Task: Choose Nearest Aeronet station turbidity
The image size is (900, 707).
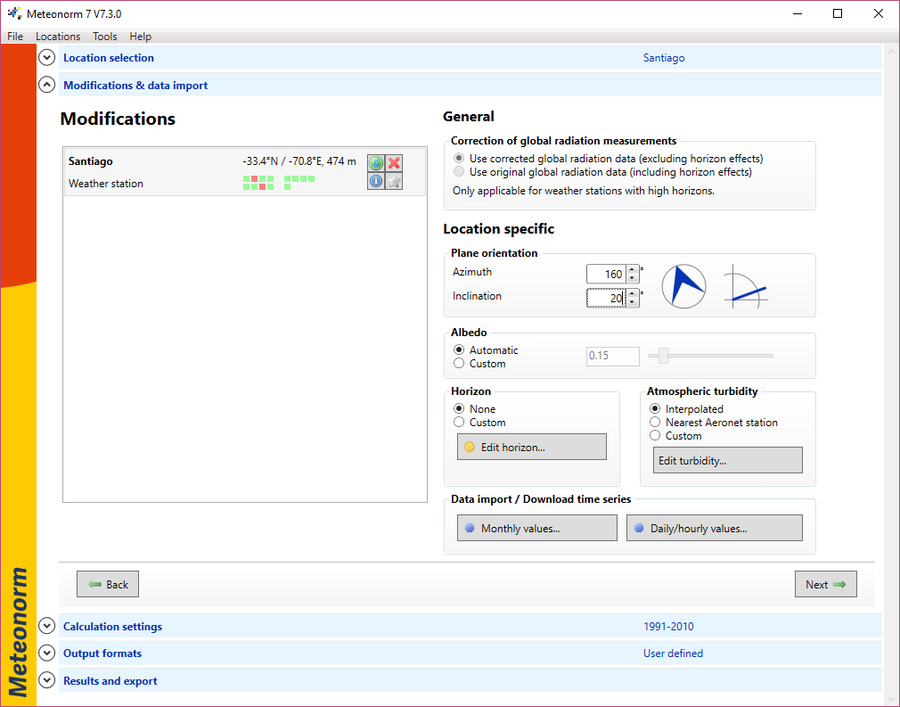Action: point(655,422)
